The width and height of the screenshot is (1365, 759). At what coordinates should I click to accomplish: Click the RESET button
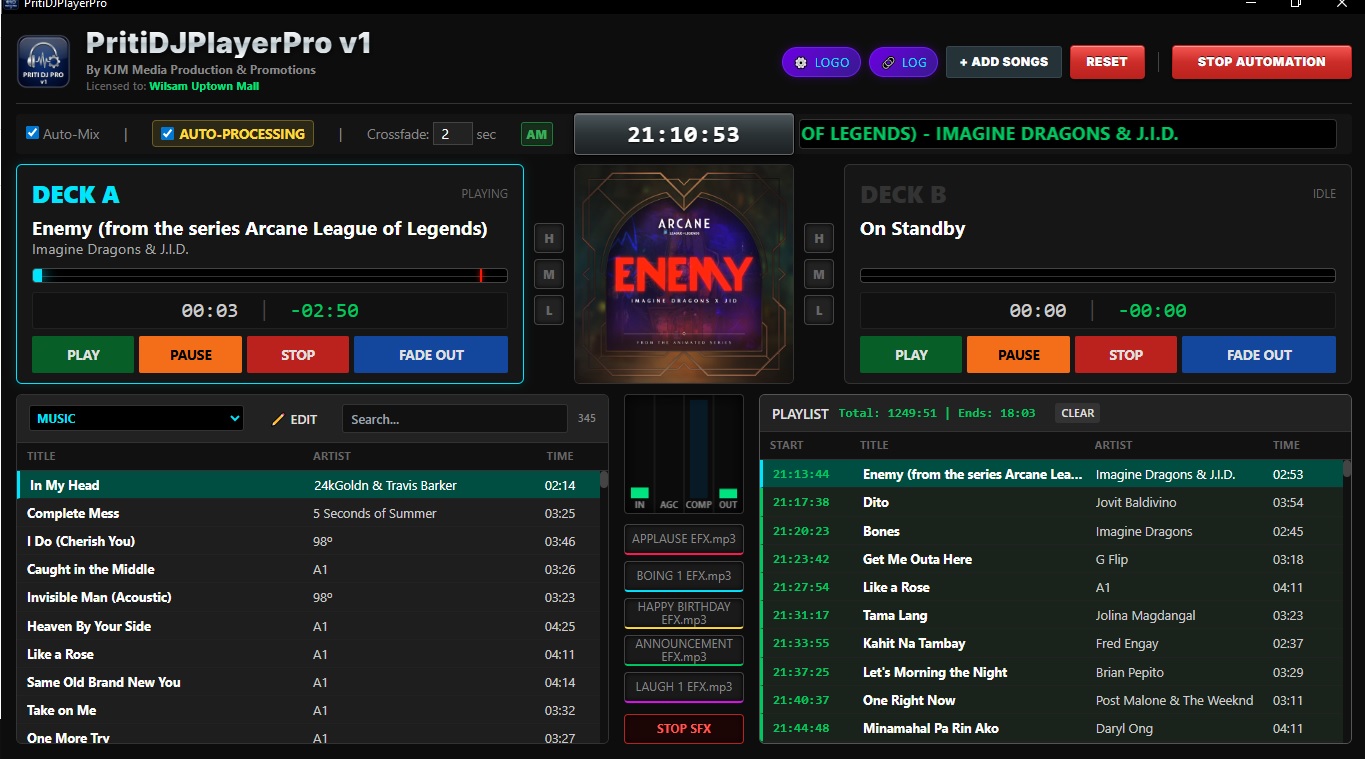1107,62
